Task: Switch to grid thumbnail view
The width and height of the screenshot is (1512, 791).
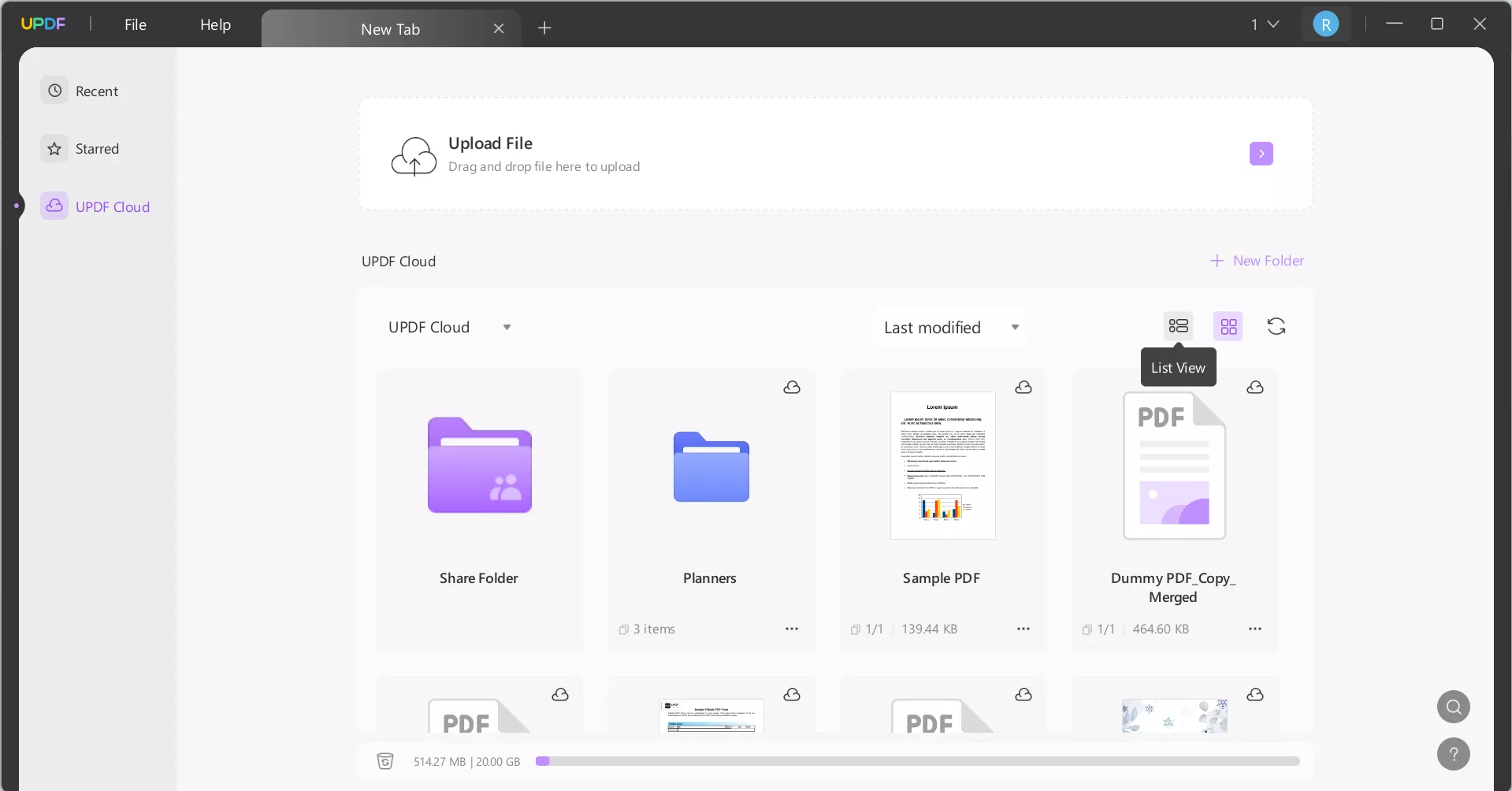Action: click(1228, 326)
